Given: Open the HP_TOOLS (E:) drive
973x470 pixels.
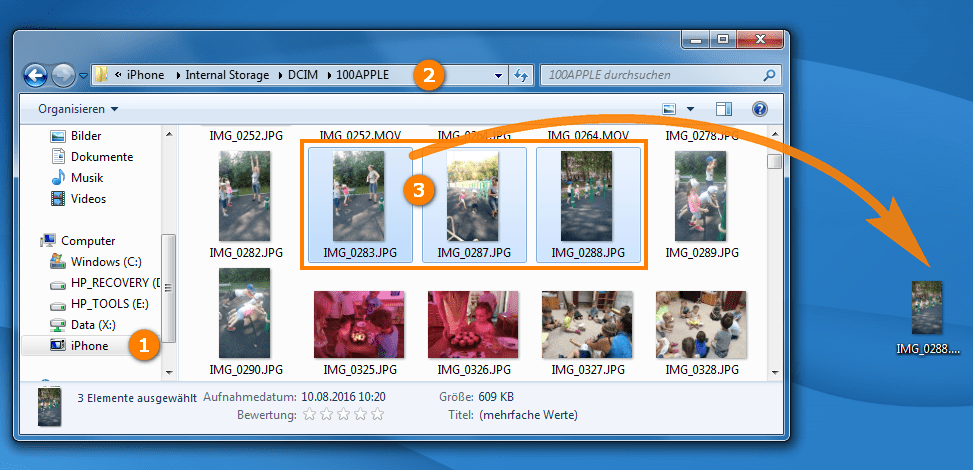Looking at the screenshot, I should coord(99,304).
